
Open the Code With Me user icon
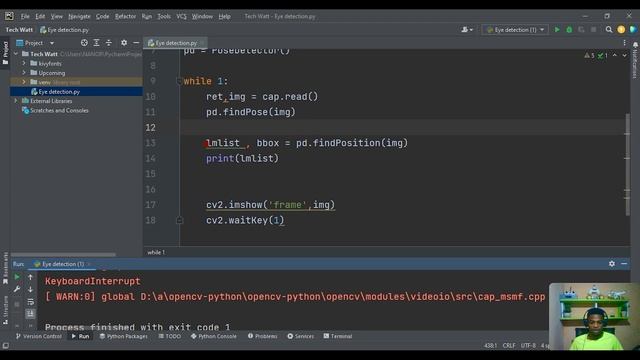click(x=467, y=30)
